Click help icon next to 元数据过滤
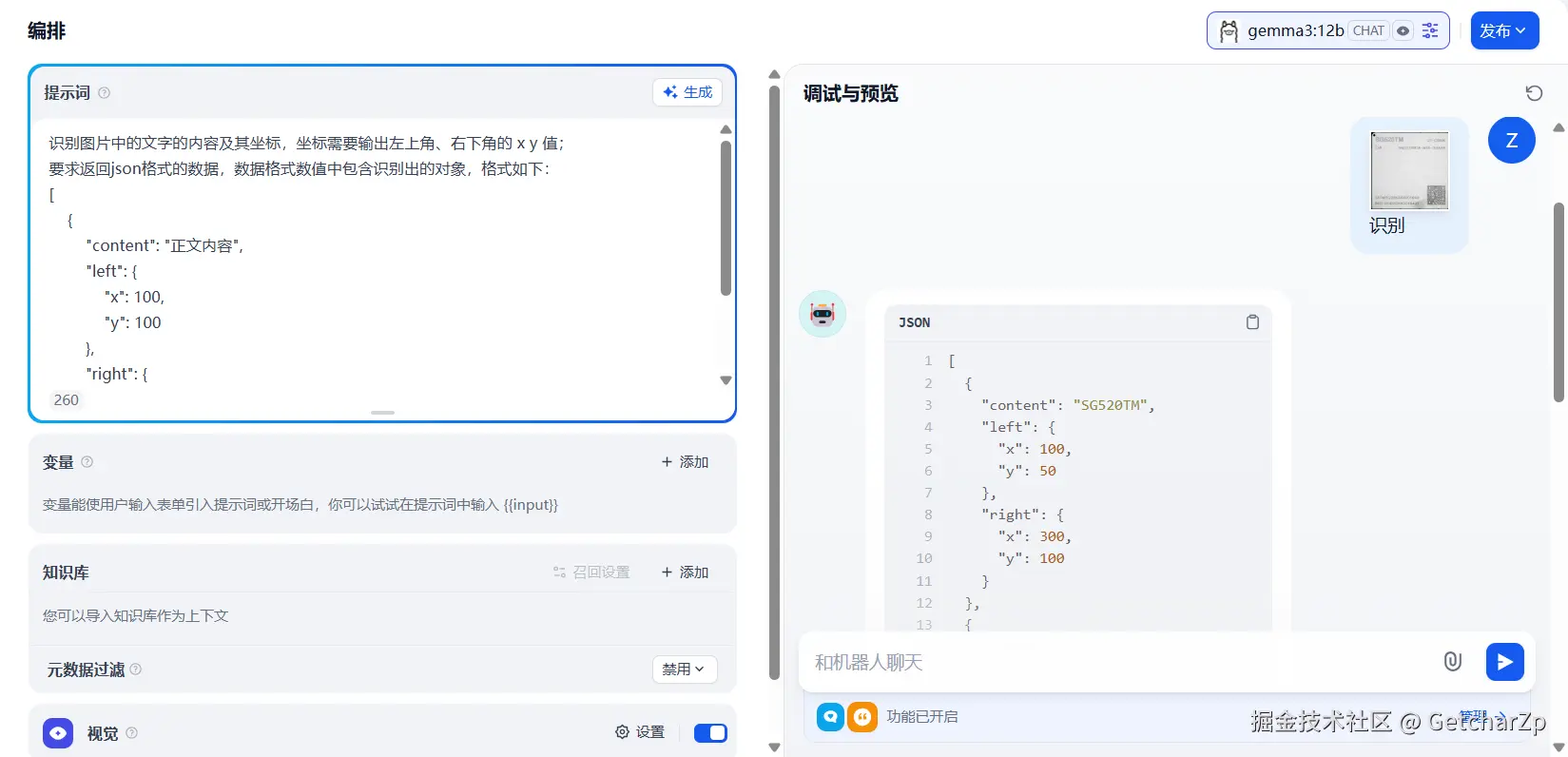The height and width of the screenshot is (757, 1568). pyautogui.click(x=136, y=670)
